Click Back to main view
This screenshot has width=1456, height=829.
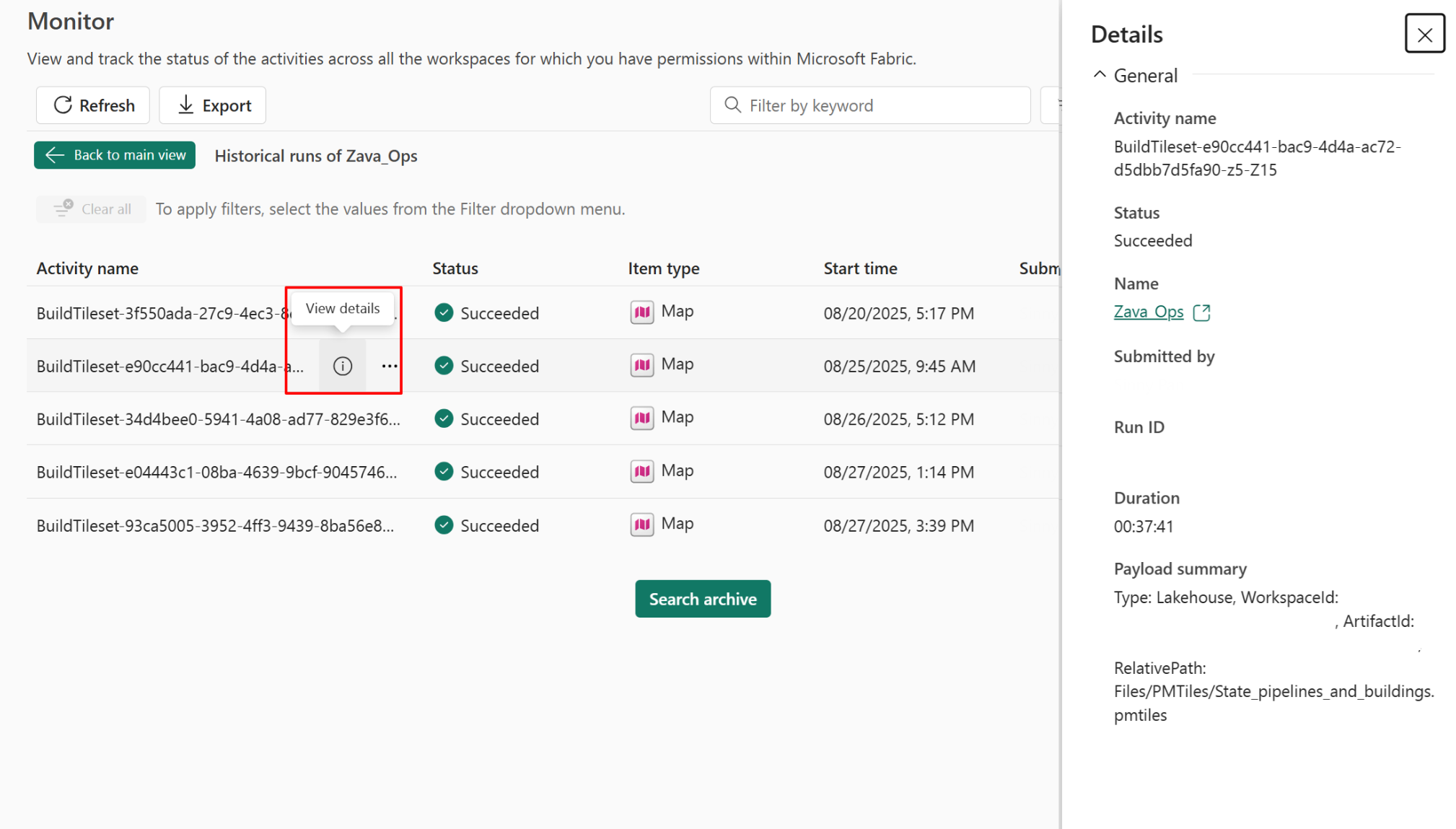(x=115, y=155)
